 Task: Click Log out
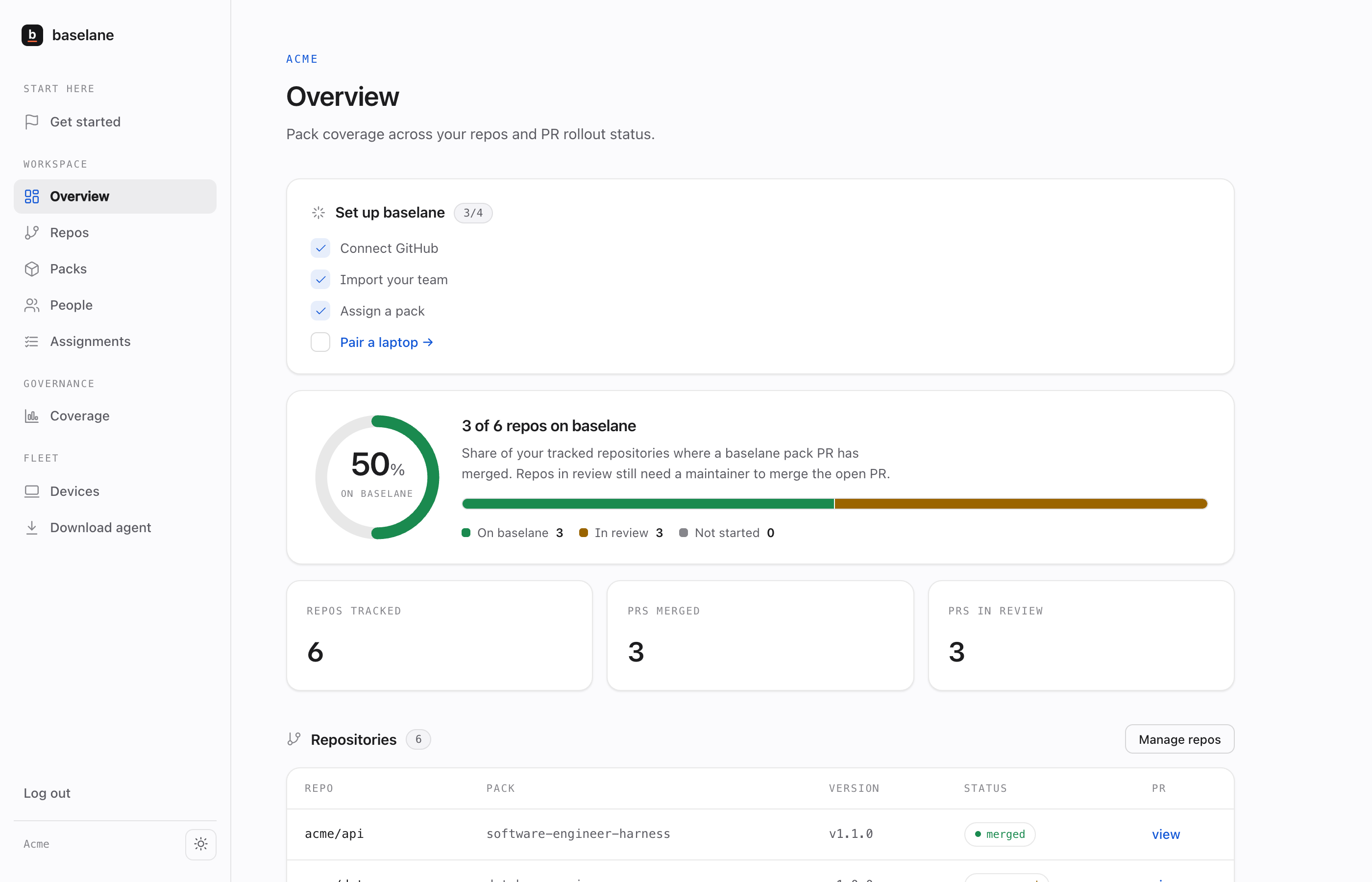pos(47,793)
